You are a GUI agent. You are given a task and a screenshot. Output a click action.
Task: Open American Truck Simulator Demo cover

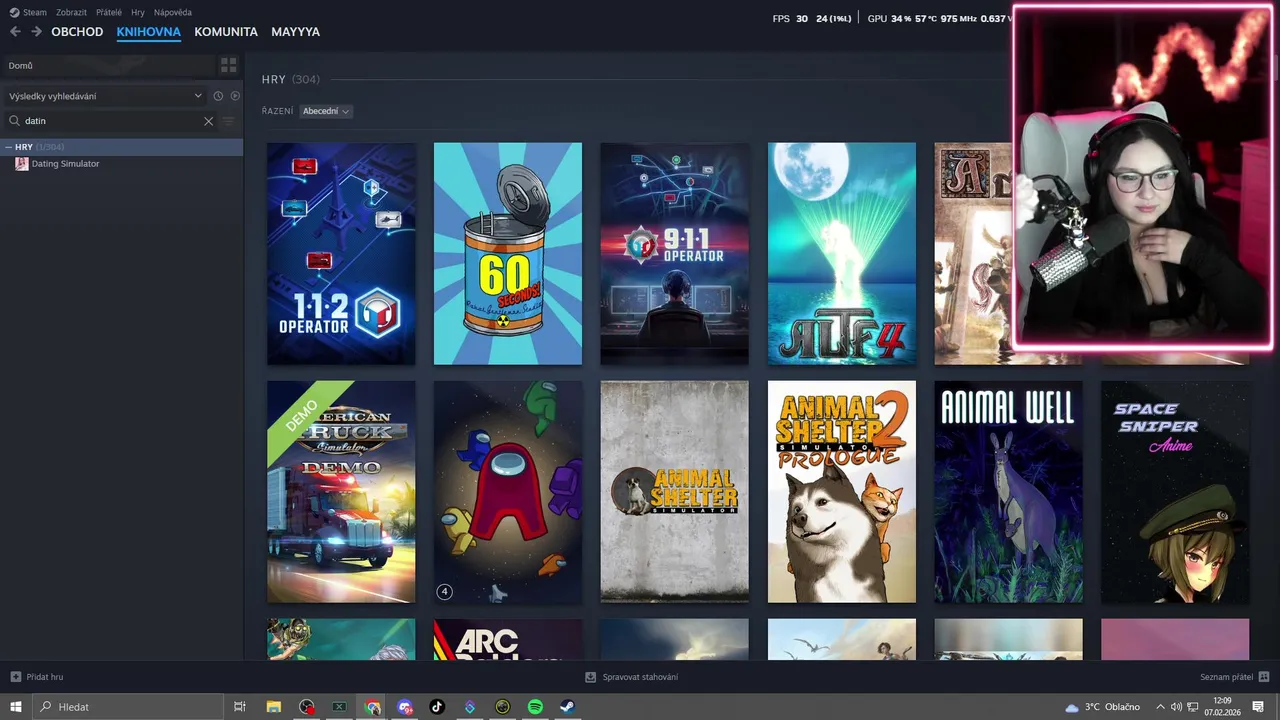click(x=341, y=492)
